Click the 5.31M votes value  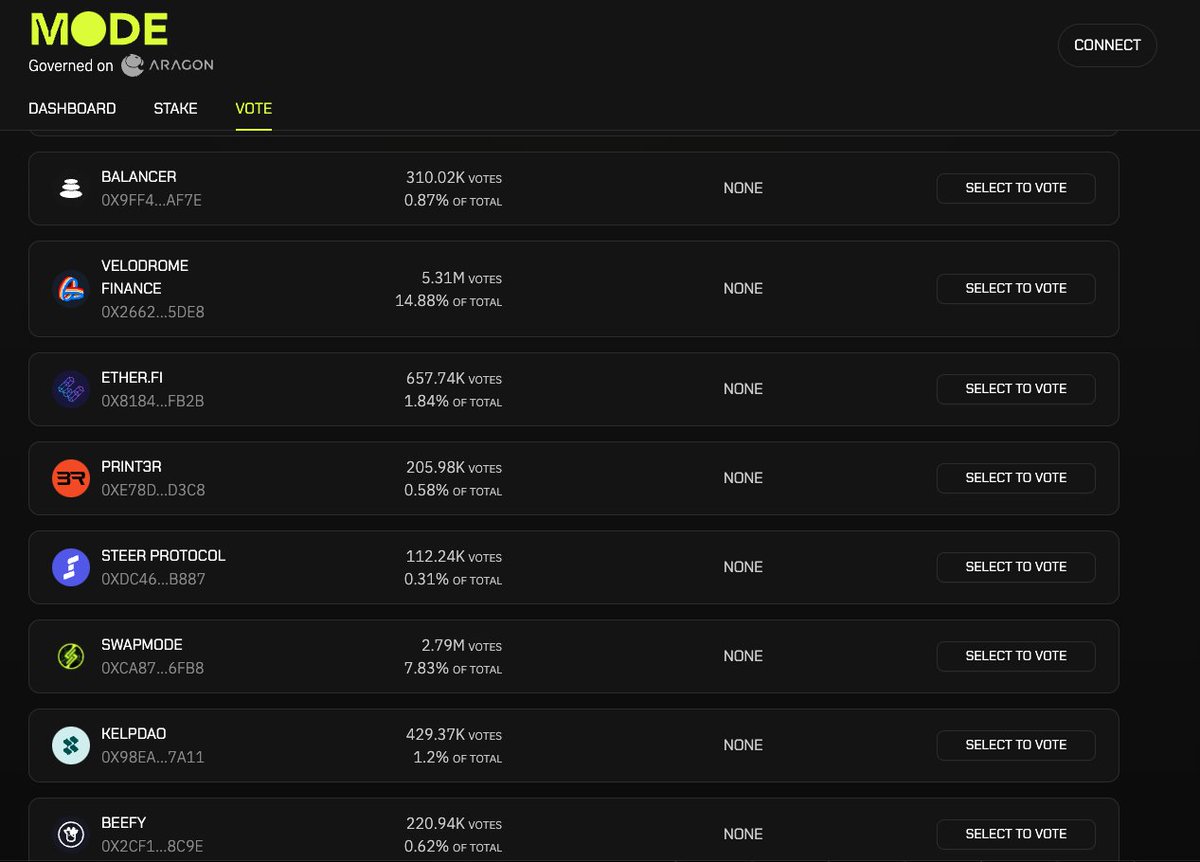[x=461, y=278]
